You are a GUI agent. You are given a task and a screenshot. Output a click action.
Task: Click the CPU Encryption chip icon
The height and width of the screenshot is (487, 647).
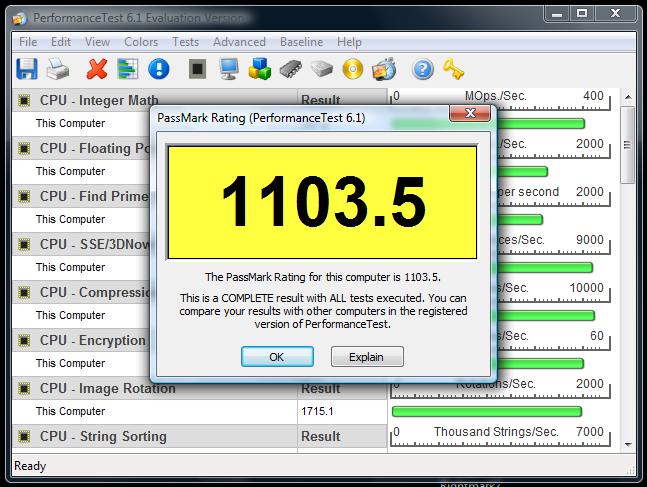point(24,340)
